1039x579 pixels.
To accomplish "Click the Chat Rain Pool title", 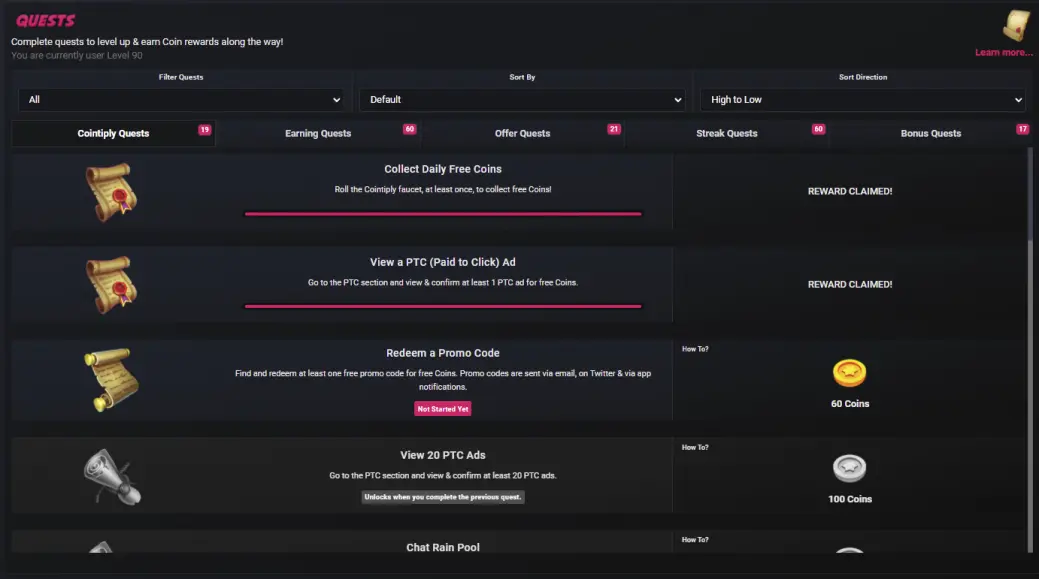I will coord(443,547).
